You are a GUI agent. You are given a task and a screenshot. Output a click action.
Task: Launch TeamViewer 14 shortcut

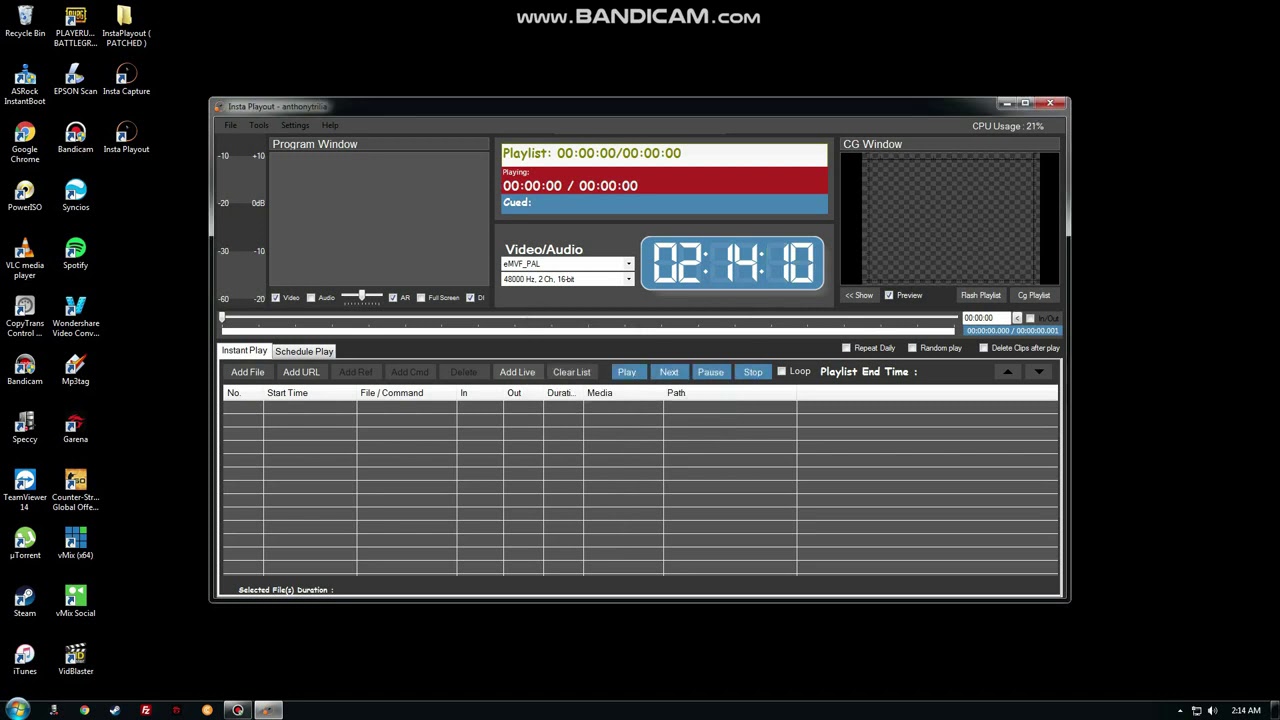pos(25,491)
